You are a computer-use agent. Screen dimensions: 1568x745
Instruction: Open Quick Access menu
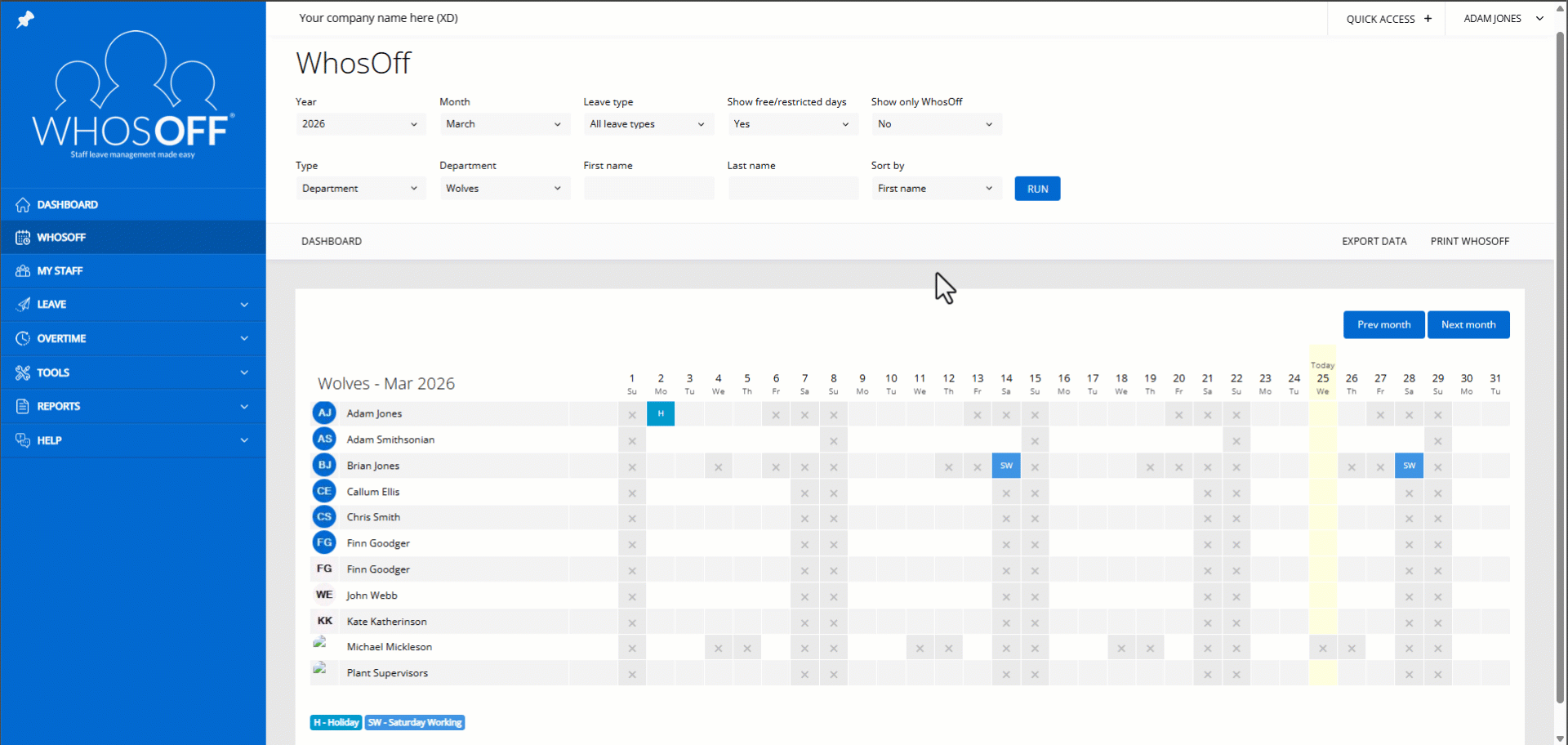point(1388,19)
